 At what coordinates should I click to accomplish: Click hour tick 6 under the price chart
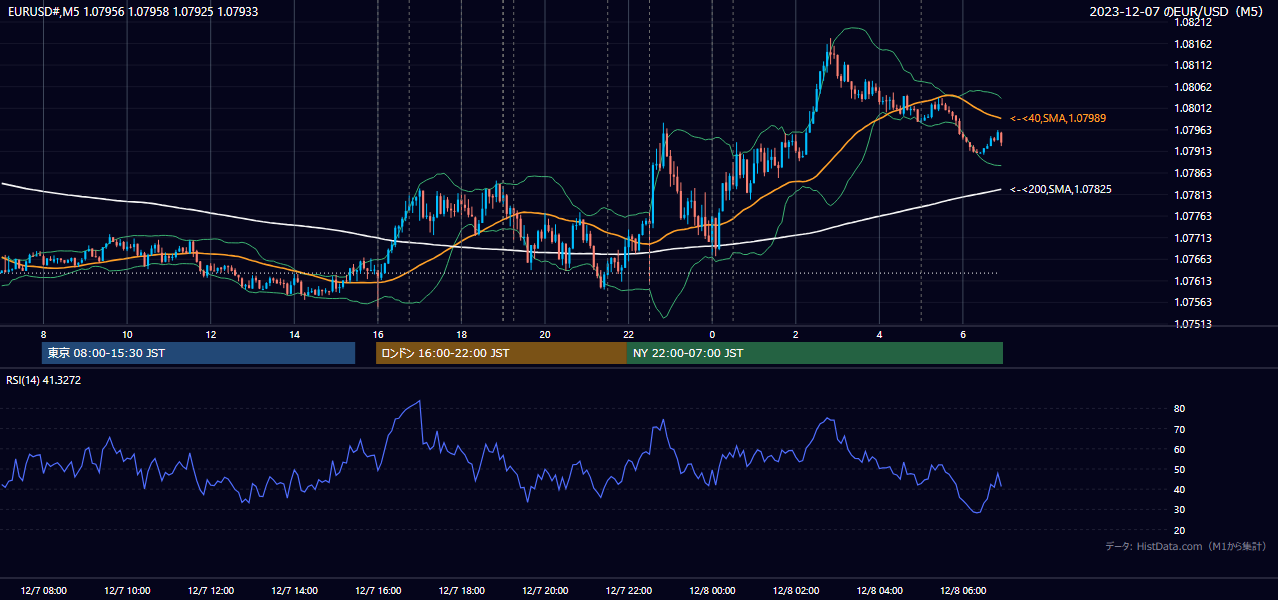tap(963, 334)
